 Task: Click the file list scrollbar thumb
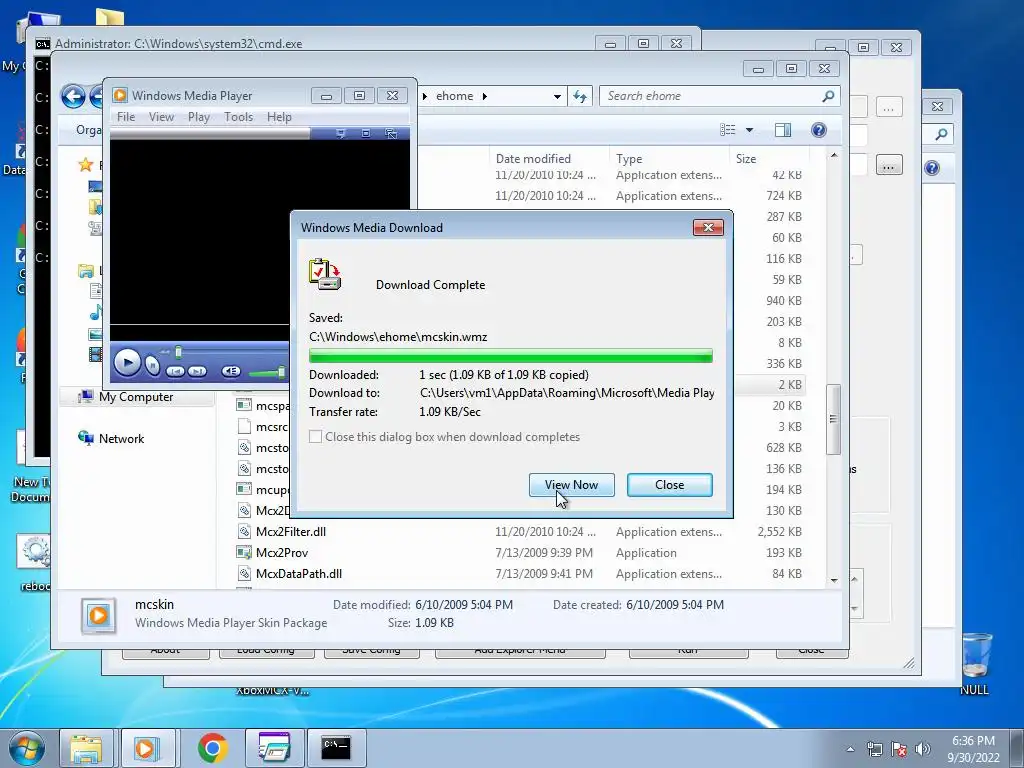click(833, 419)
